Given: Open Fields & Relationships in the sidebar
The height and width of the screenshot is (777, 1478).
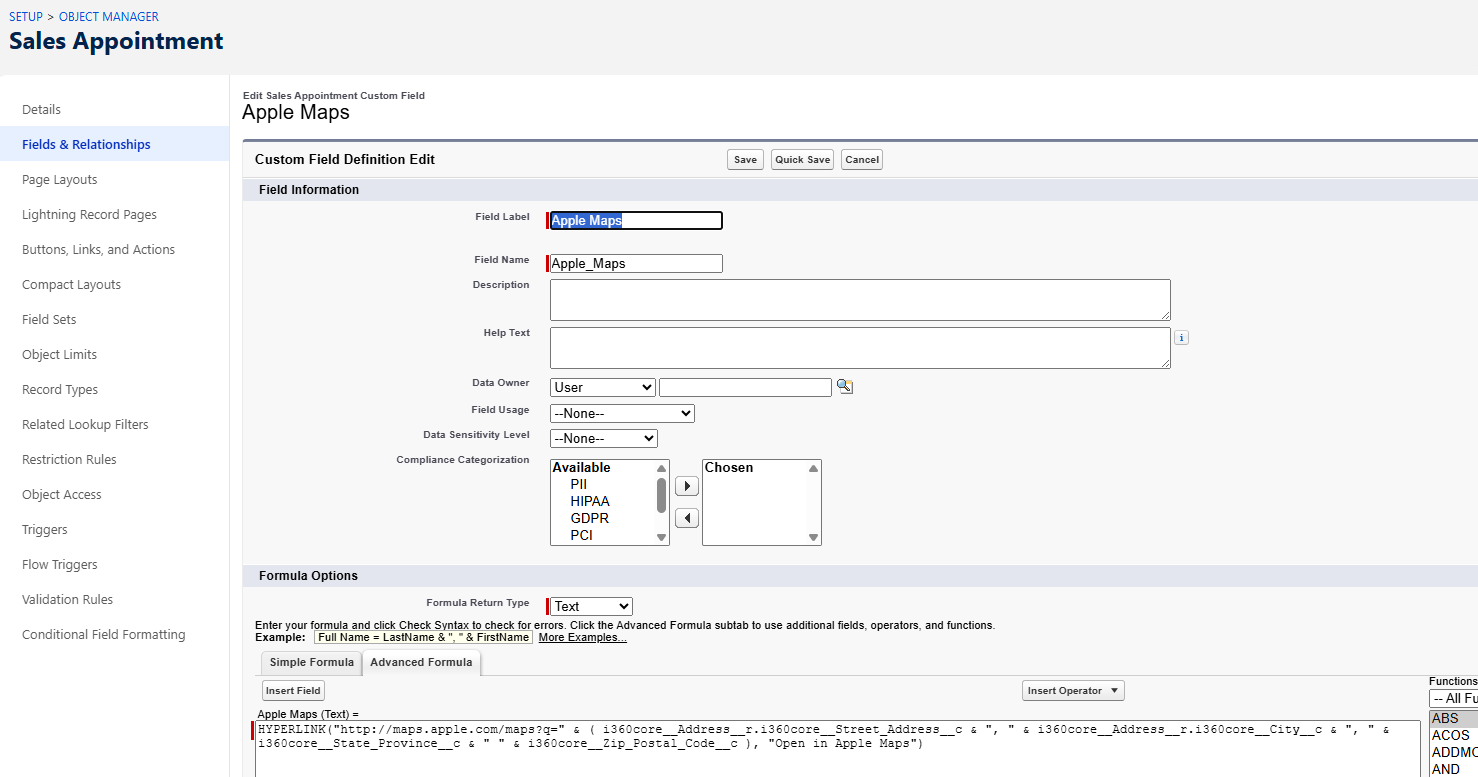Looking at the screenshot, I should tap(86, 144).
